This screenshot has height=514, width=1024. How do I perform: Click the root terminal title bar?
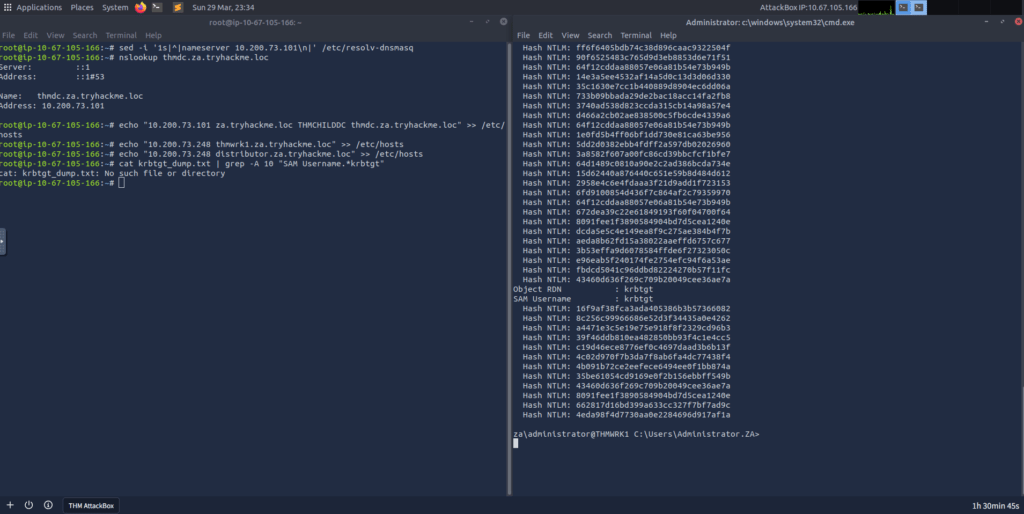click(255, 22)
